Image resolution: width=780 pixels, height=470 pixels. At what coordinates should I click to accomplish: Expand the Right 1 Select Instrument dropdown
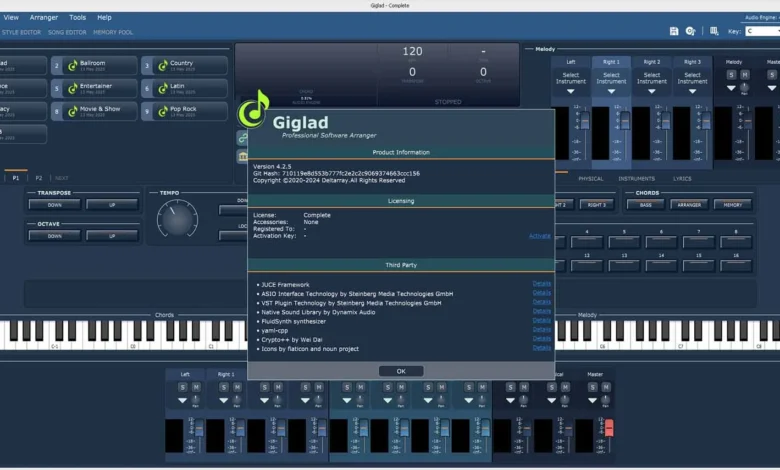click(611, 91)
